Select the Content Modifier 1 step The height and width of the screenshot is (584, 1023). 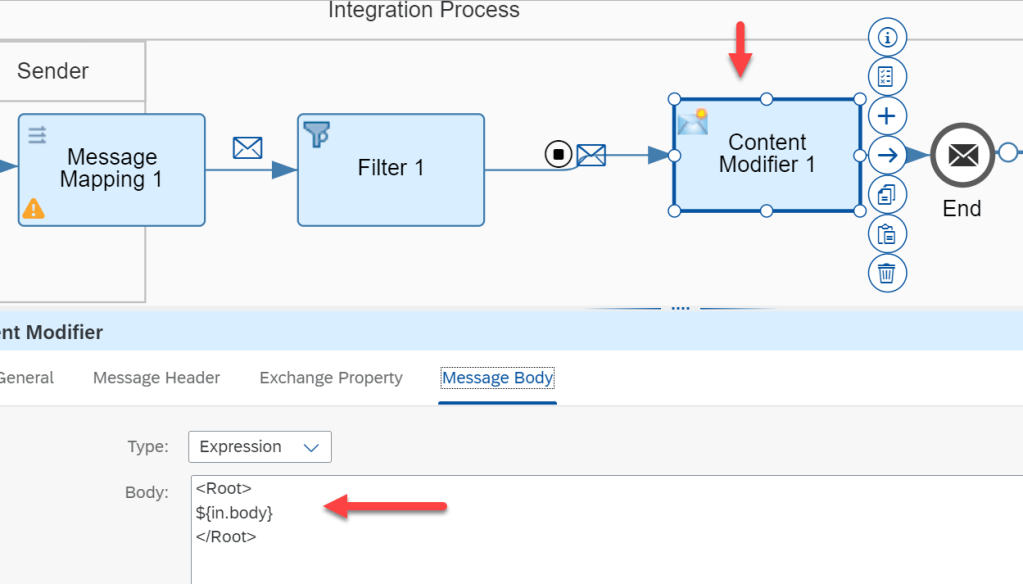[x=766, y=155]
